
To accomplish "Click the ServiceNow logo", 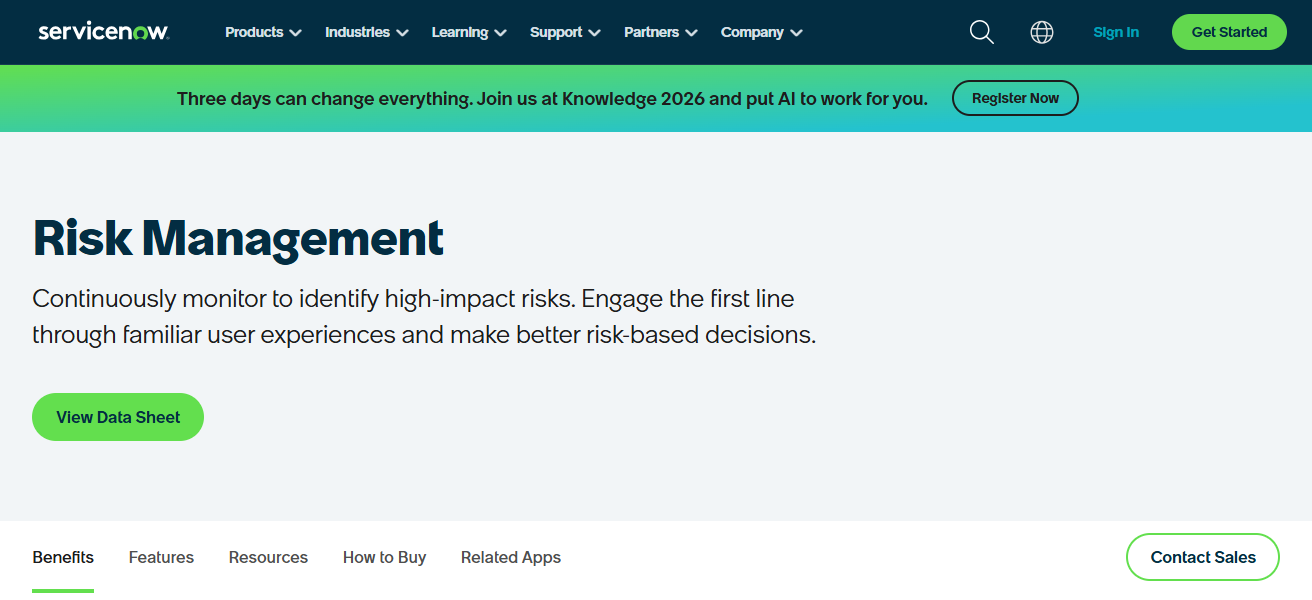I will tap(103, 30).
